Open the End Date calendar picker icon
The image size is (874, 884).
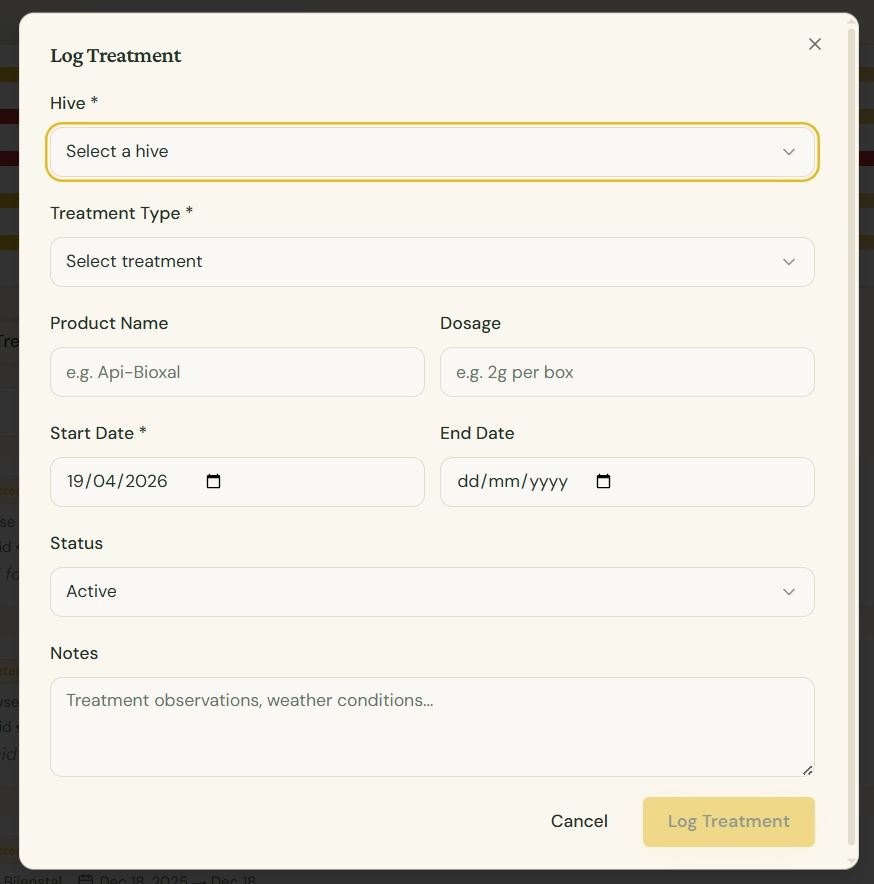[x=603, y=481]
